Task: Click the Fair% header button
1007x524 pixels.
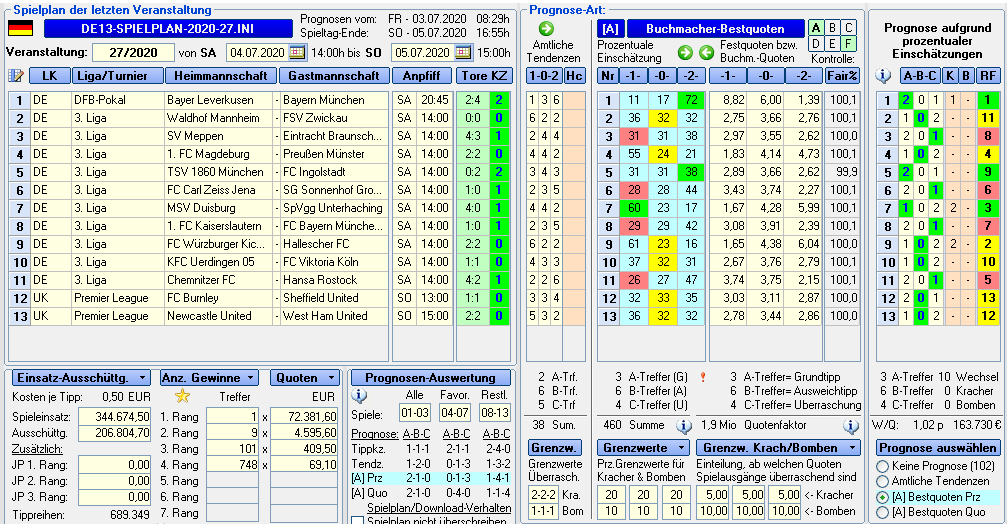Action: [843, 76]
